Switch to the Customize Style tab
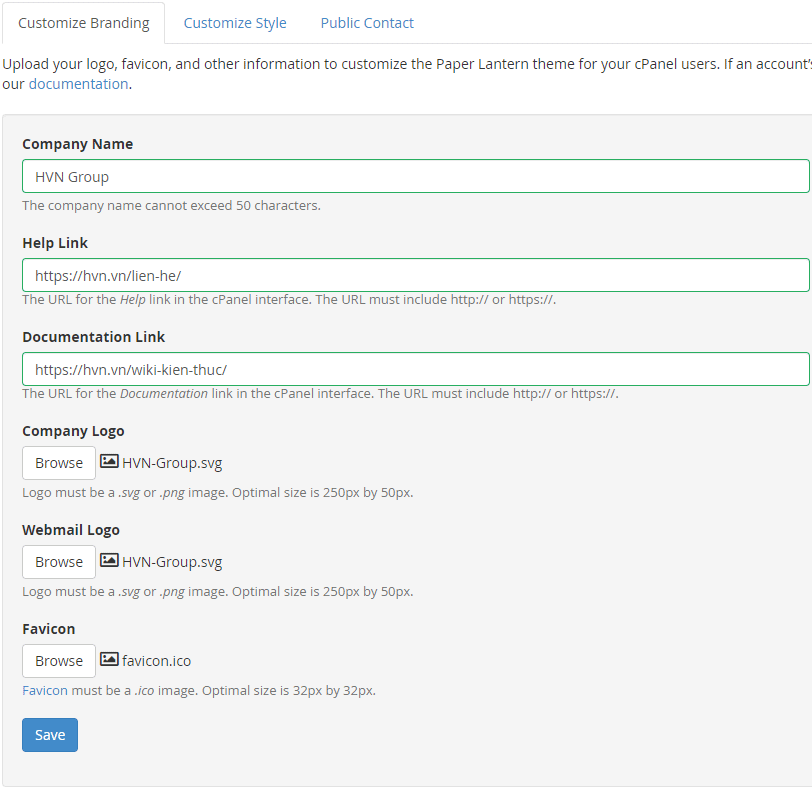812x790 pixels. click(x=235, y=23)
